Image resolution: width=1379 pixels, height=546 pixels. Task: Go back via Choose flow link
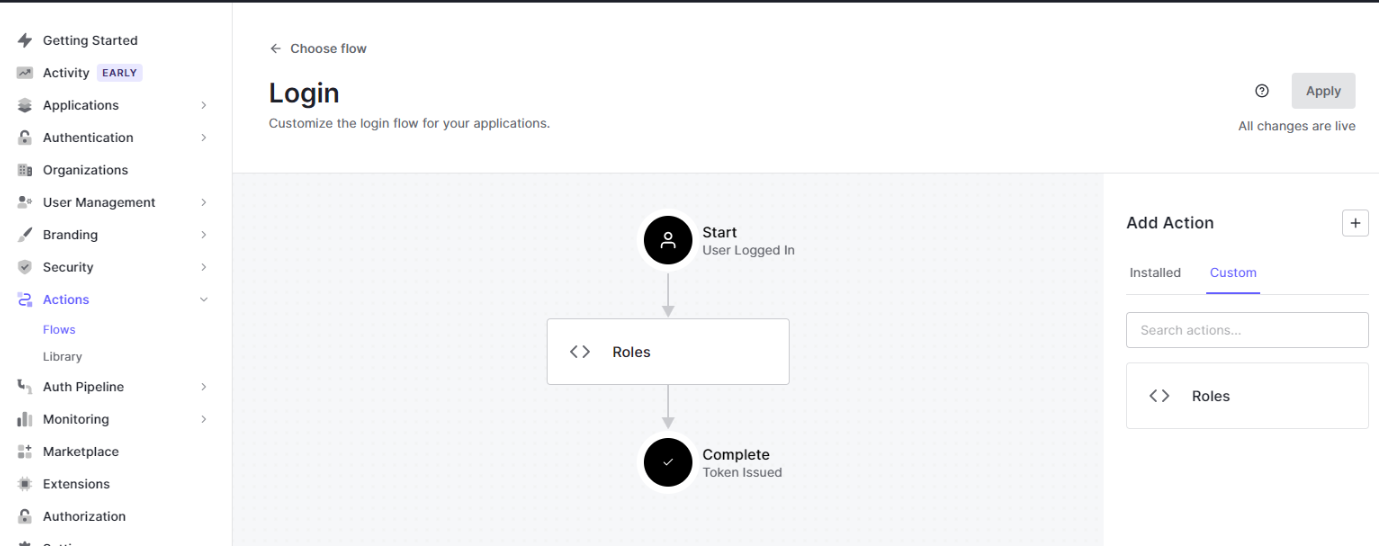pos(318,49)
